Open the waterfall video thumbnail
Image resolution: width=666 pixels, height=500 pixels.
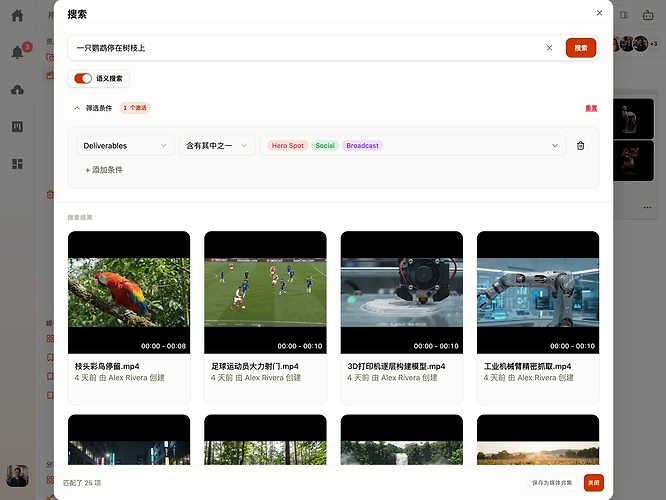(x=402, y=440)
